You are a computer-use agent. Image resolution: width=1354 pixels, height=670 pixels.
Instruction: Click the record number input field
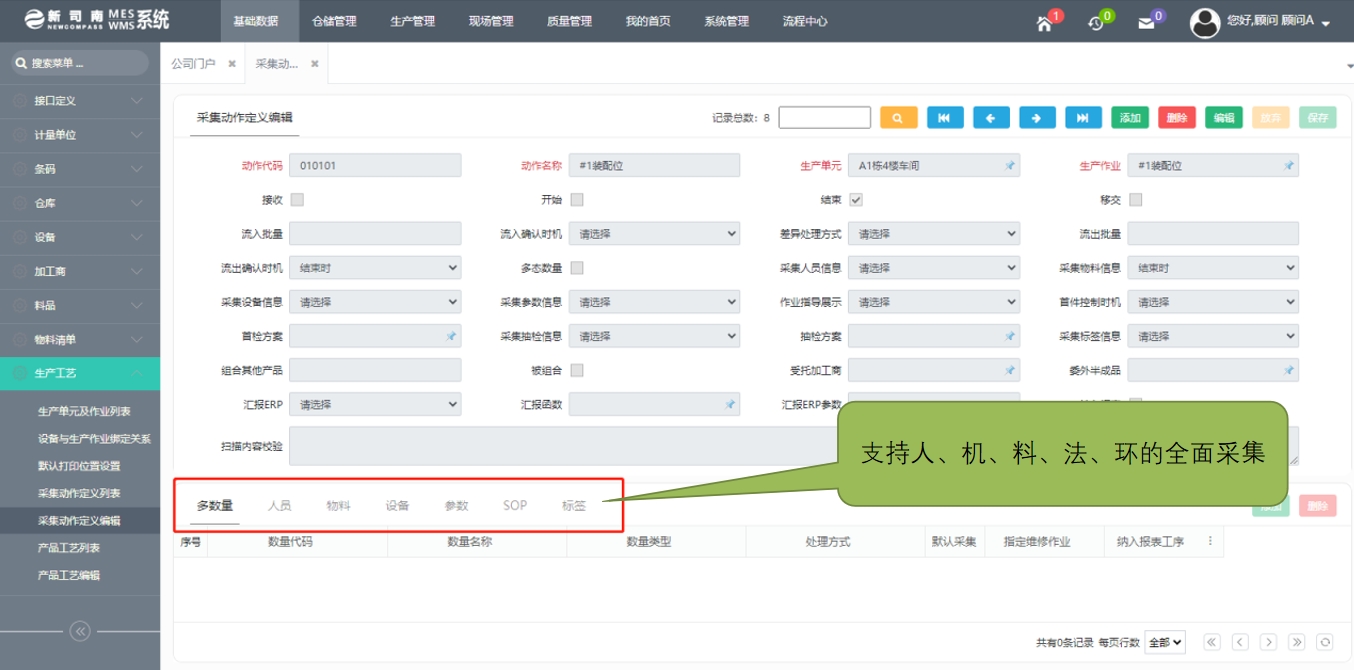[824, 118]
